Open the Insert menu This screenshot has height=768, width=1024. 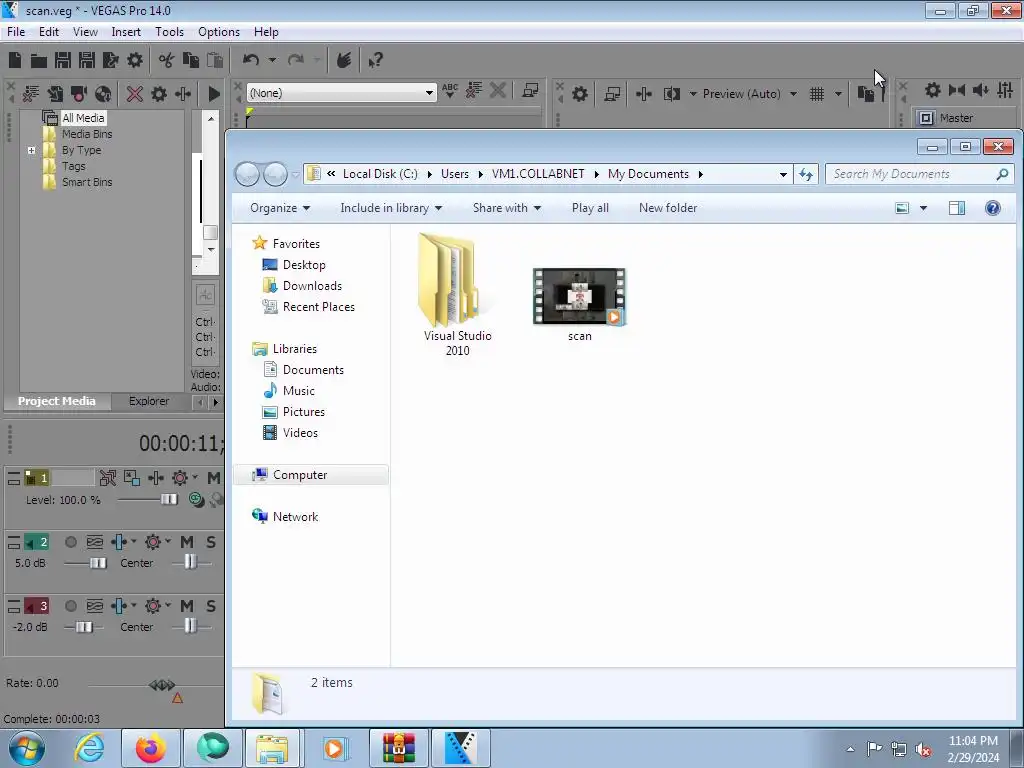tap(126, 32)
